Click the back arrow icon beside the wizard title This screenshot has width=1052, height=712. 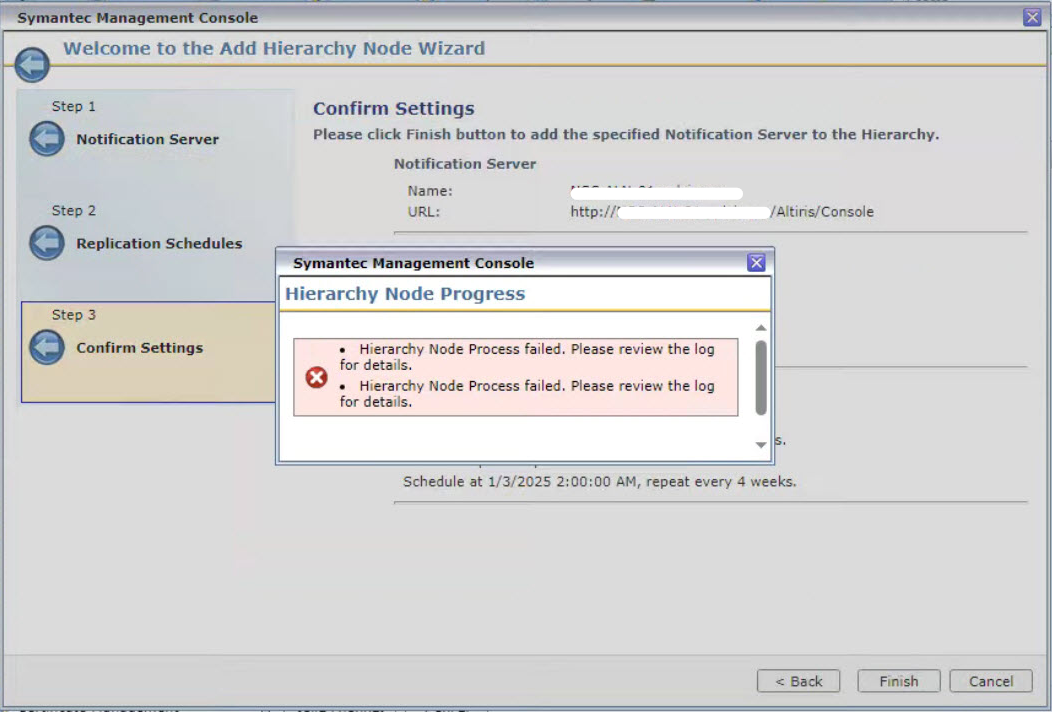pyautogui.click(x=32, y=64)
